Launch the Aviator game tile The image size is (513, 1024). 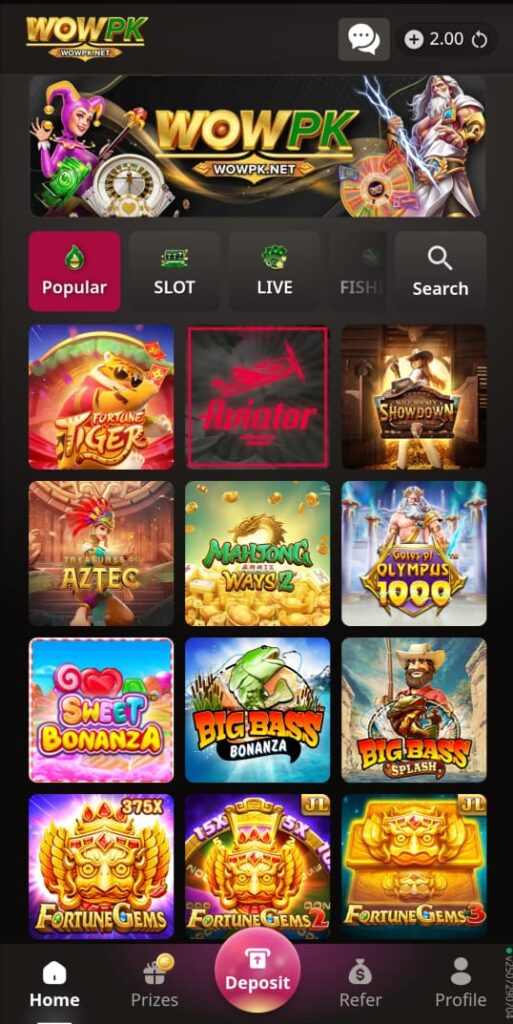pos(258,397)
